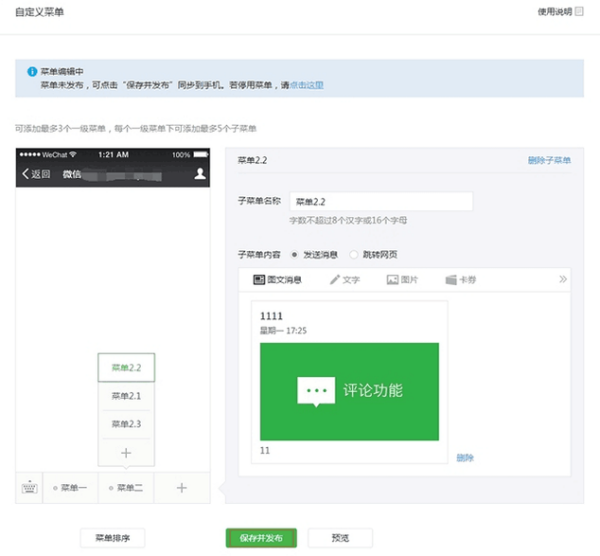Select the 跳转网页 radio option

pyautogui.click(x=355, y=254)
